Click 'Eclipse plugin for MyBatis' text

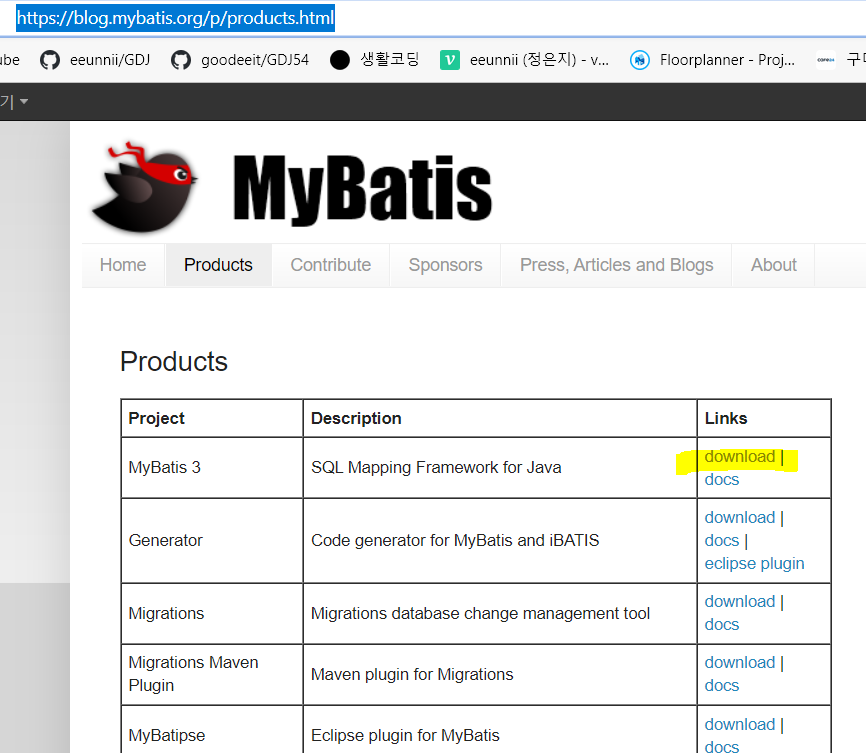pos(405,735)
